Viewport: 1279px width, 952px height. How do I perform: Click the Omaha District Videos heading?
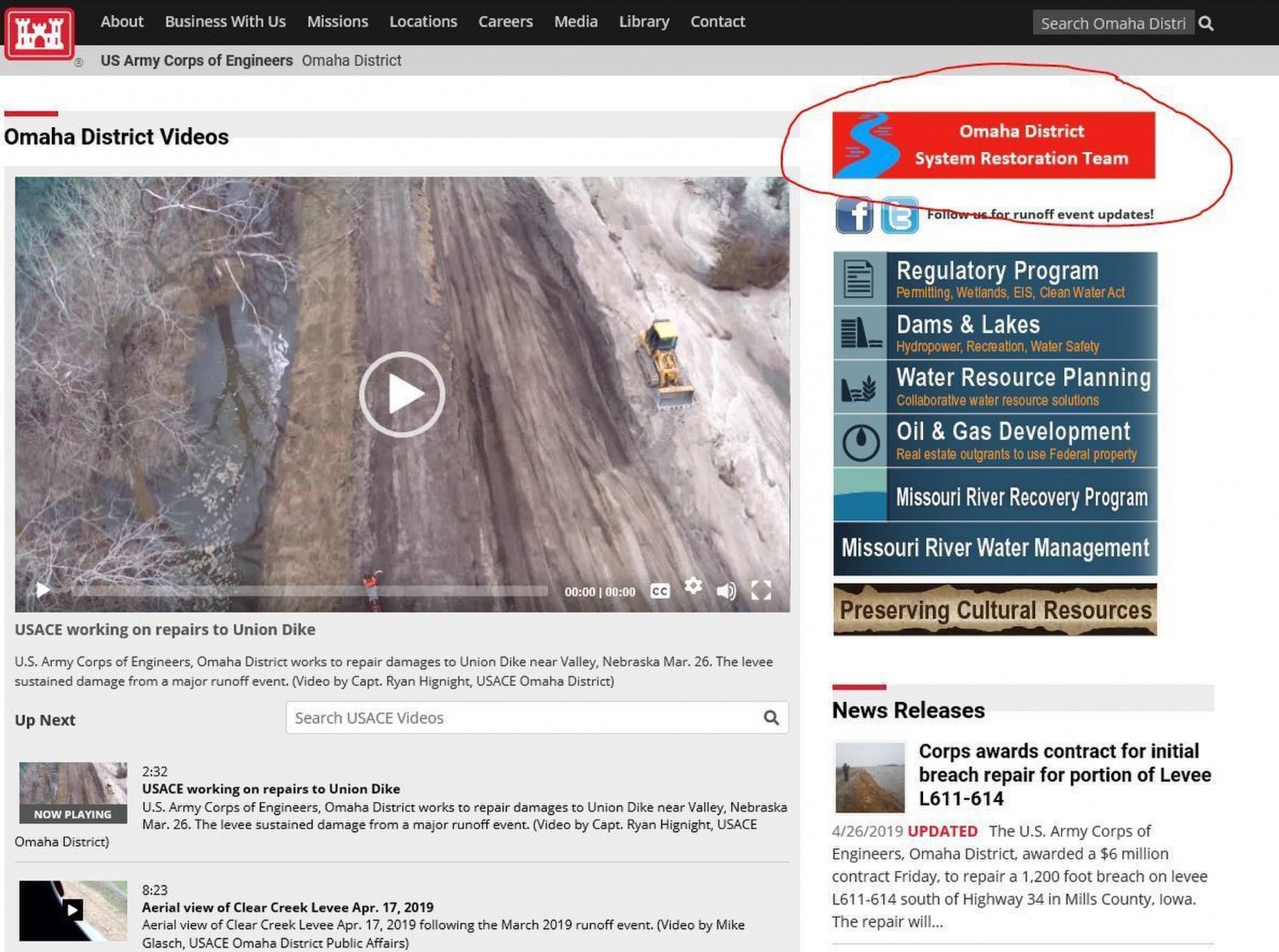[x=117, y=136]
